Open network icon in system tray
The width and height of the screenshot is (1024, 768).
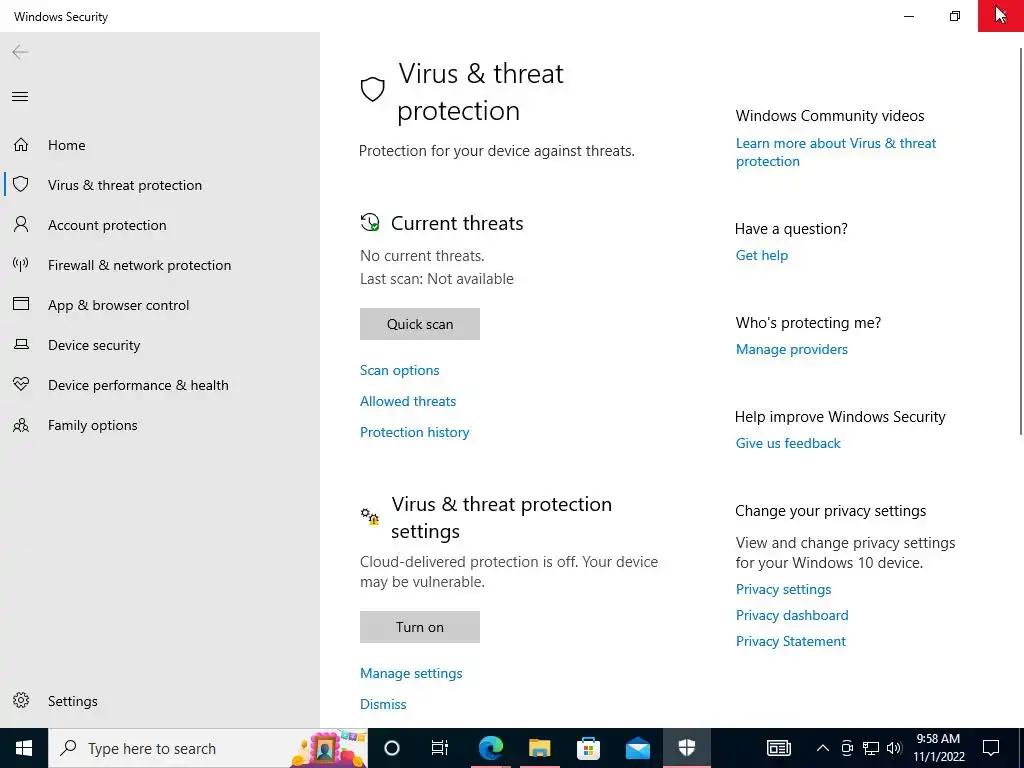871,748
